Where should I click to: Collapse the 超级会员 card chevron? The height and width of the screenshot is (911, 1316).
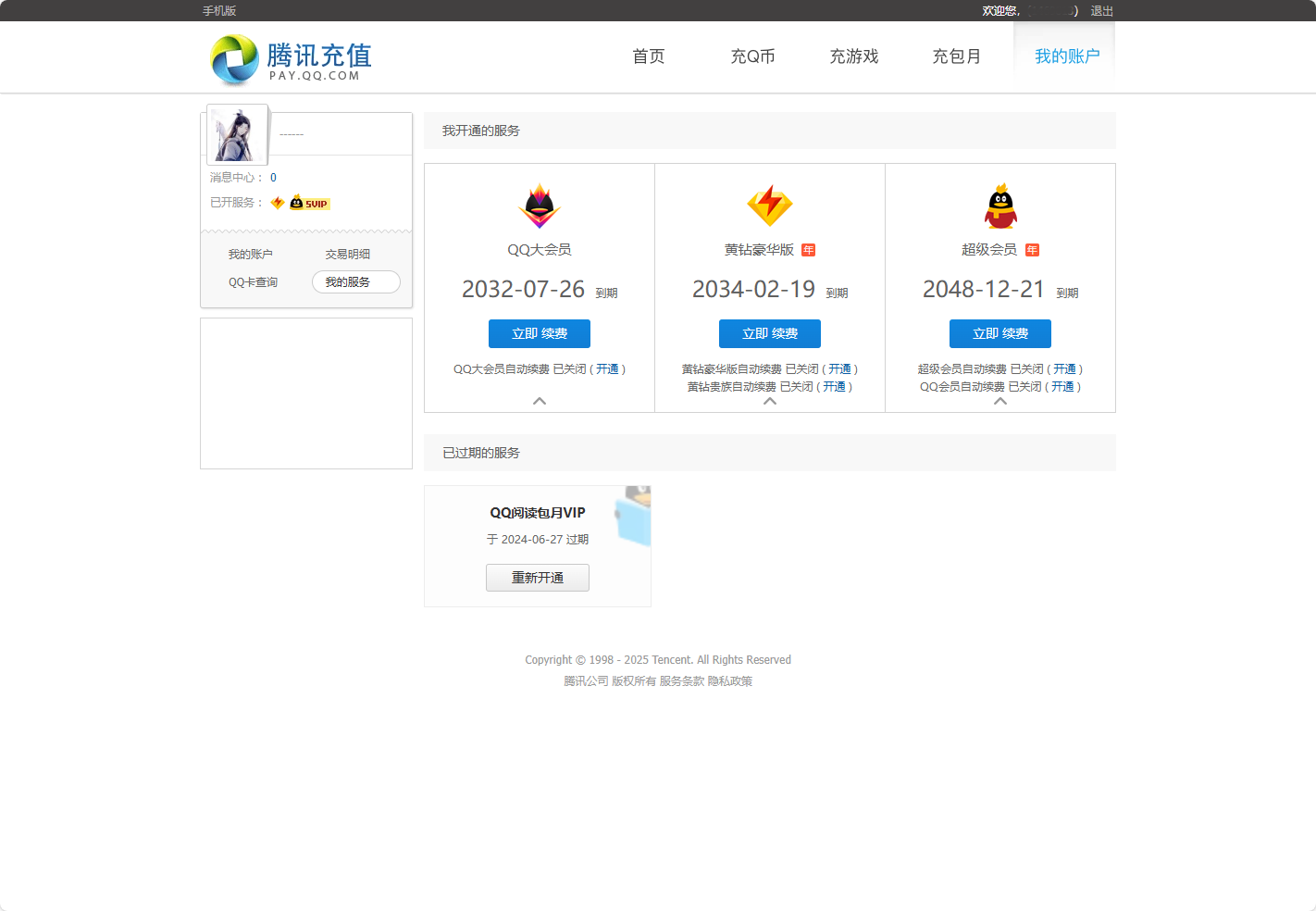(x=1000, y=401)
